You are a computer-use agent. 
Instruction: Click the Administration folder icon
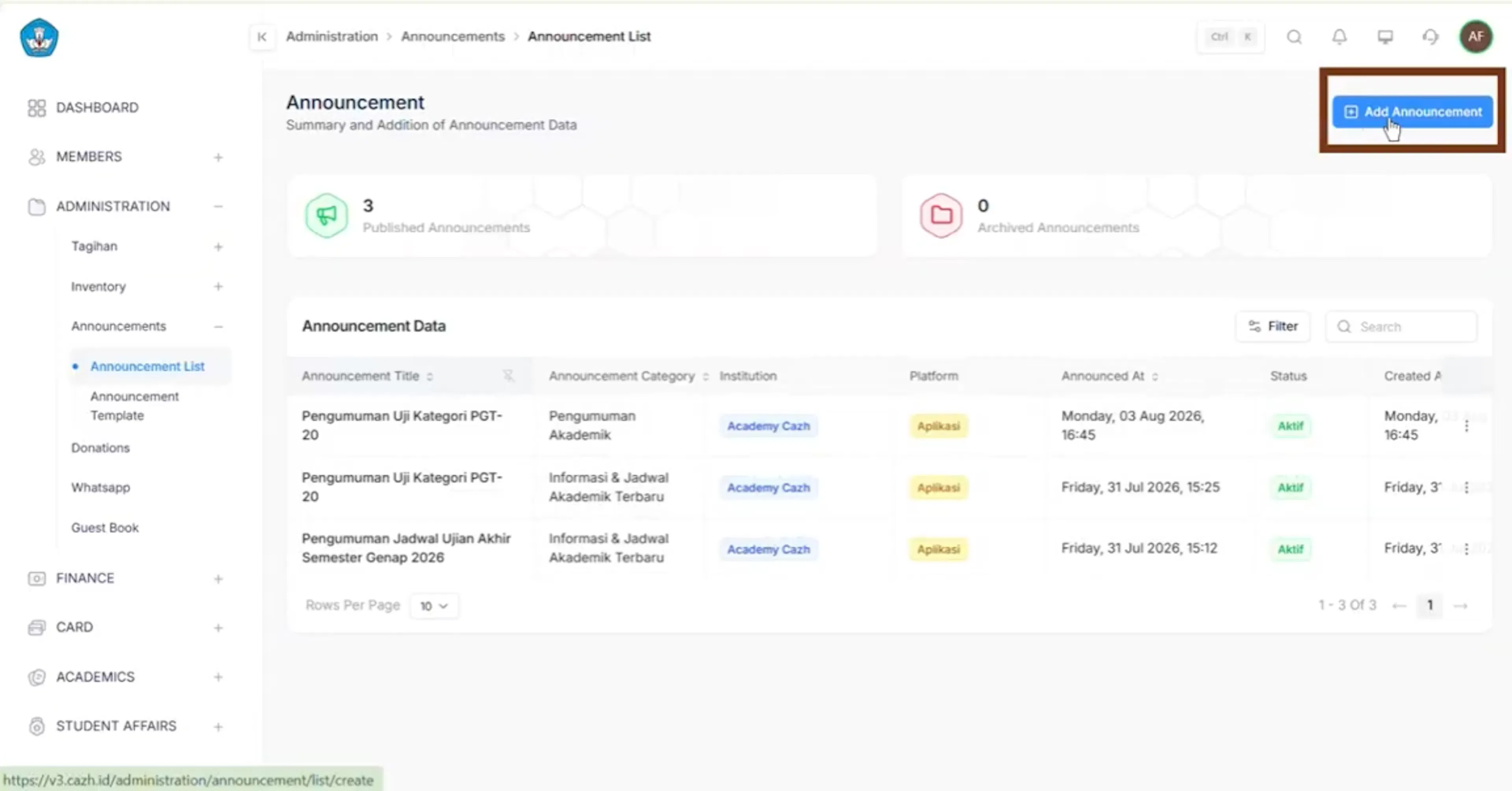[x=36, y=207]
